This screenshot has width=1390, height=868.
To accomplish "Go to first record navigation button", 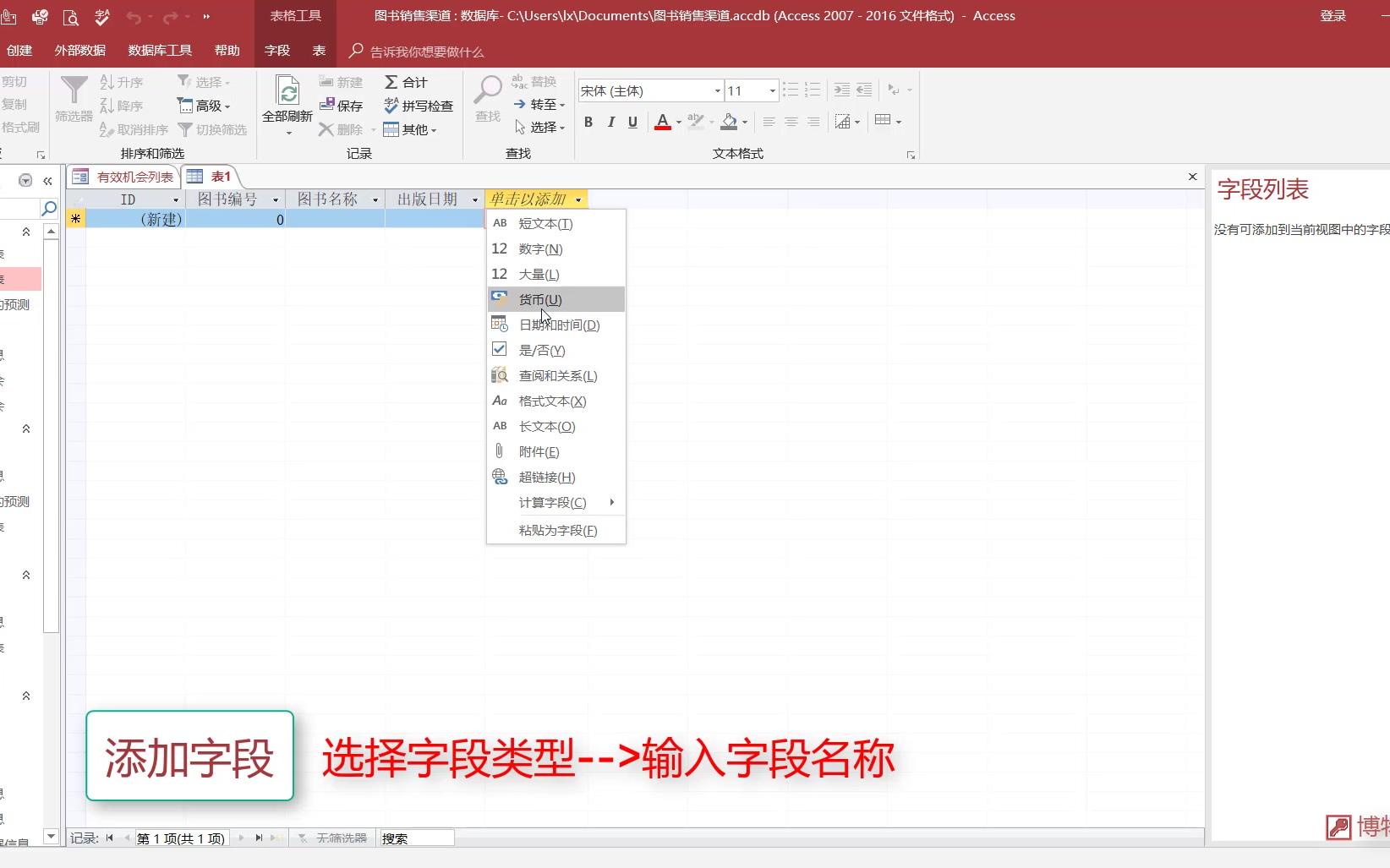I will coord(109,838).
